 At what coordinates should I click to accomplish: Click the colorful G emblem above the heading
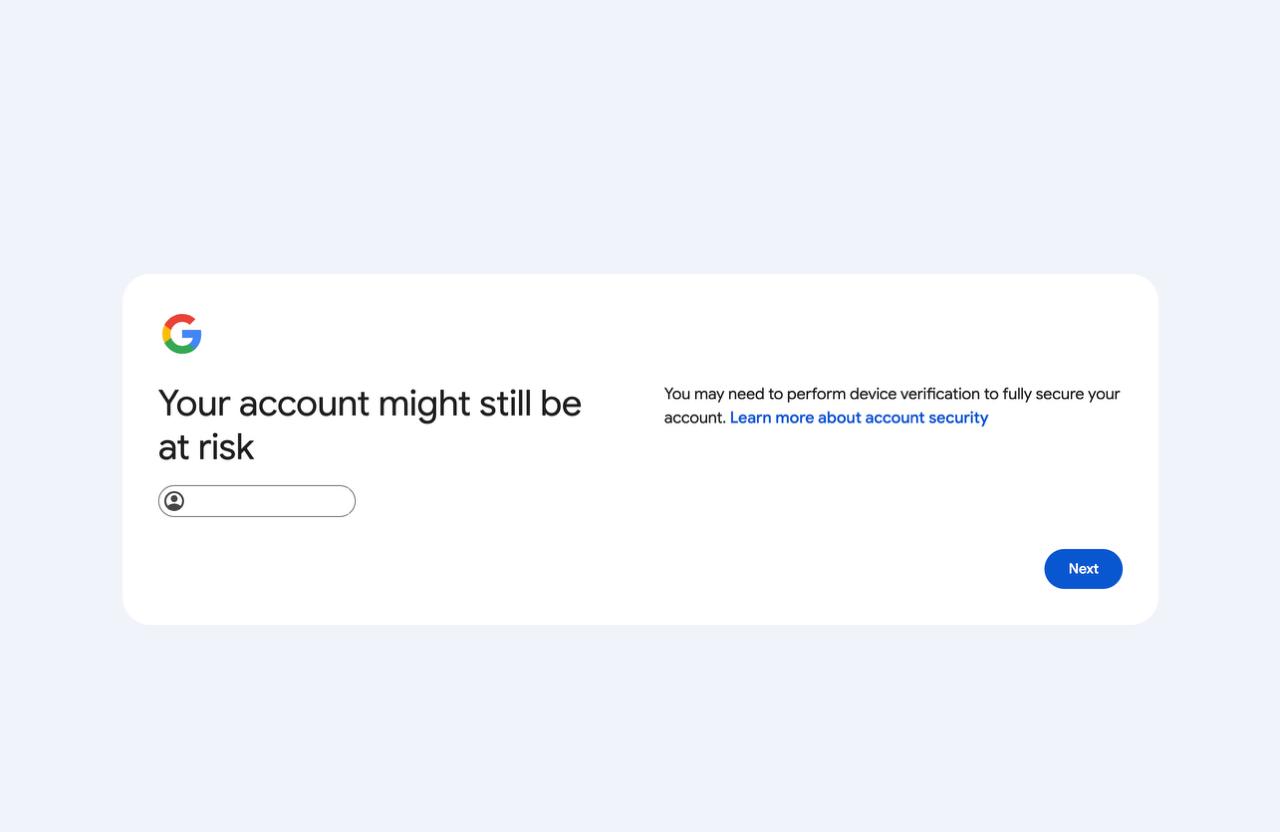click(x=181, y=333)
